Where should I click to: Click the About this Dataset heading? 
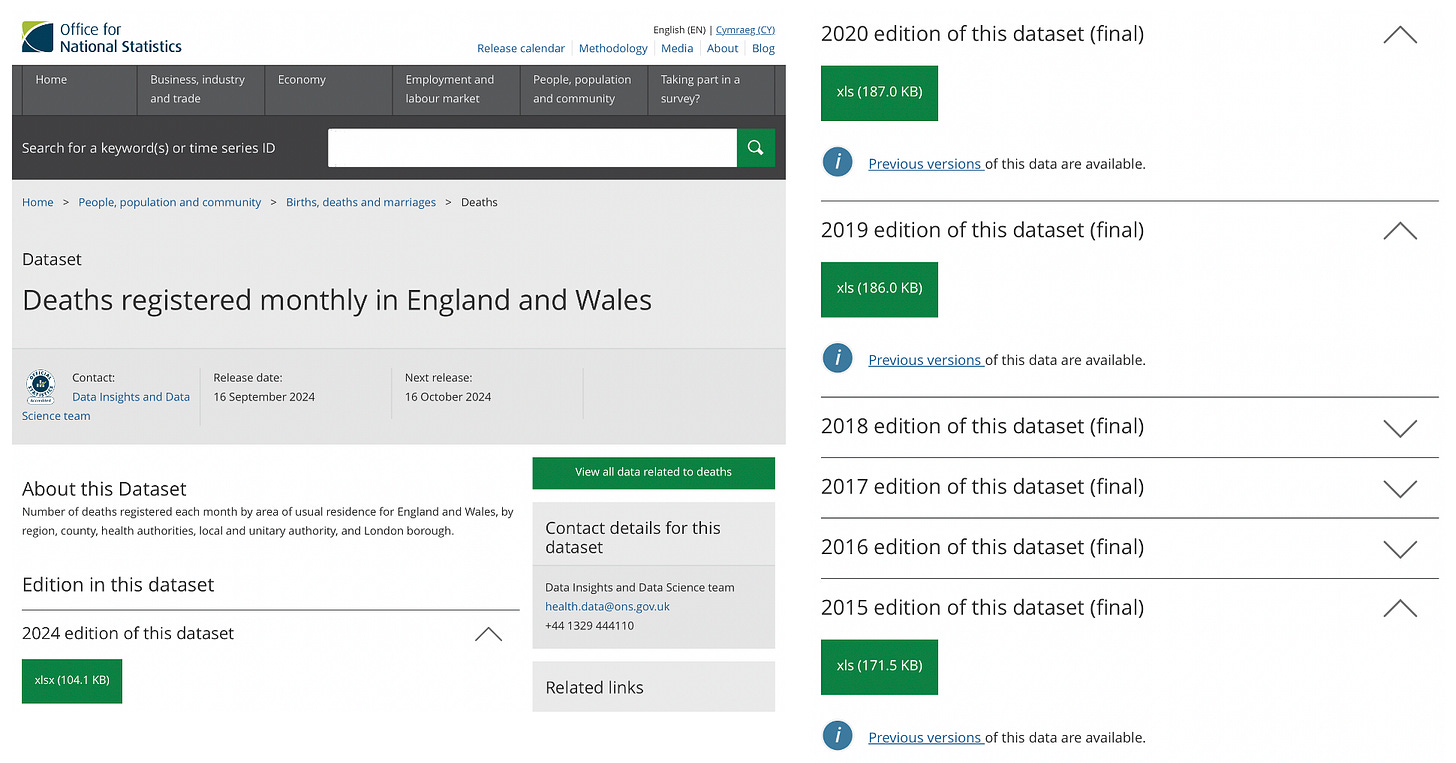104,489
